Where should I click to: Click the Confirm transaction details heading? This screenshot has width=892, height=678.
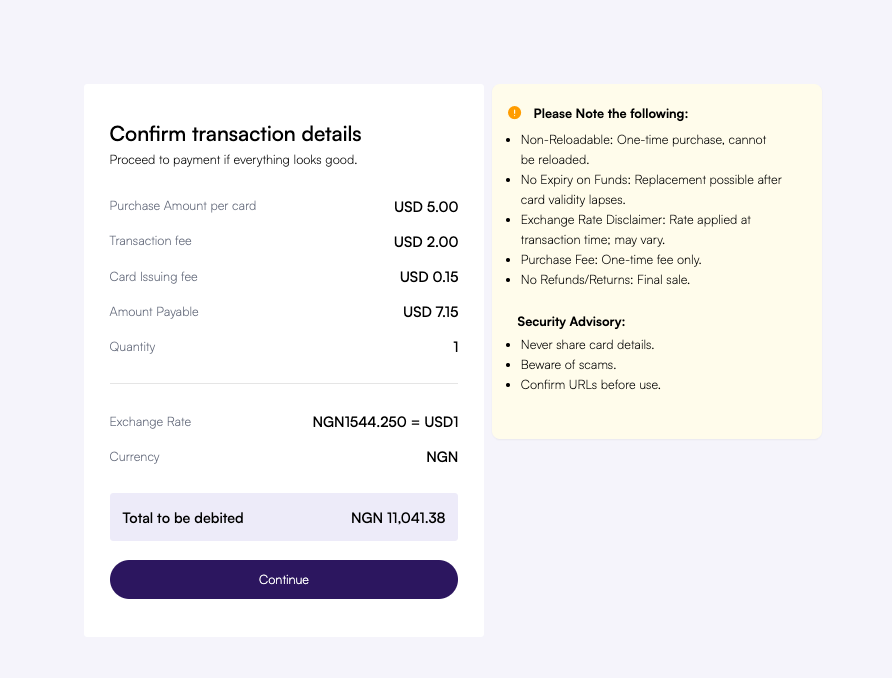(235, 134)
